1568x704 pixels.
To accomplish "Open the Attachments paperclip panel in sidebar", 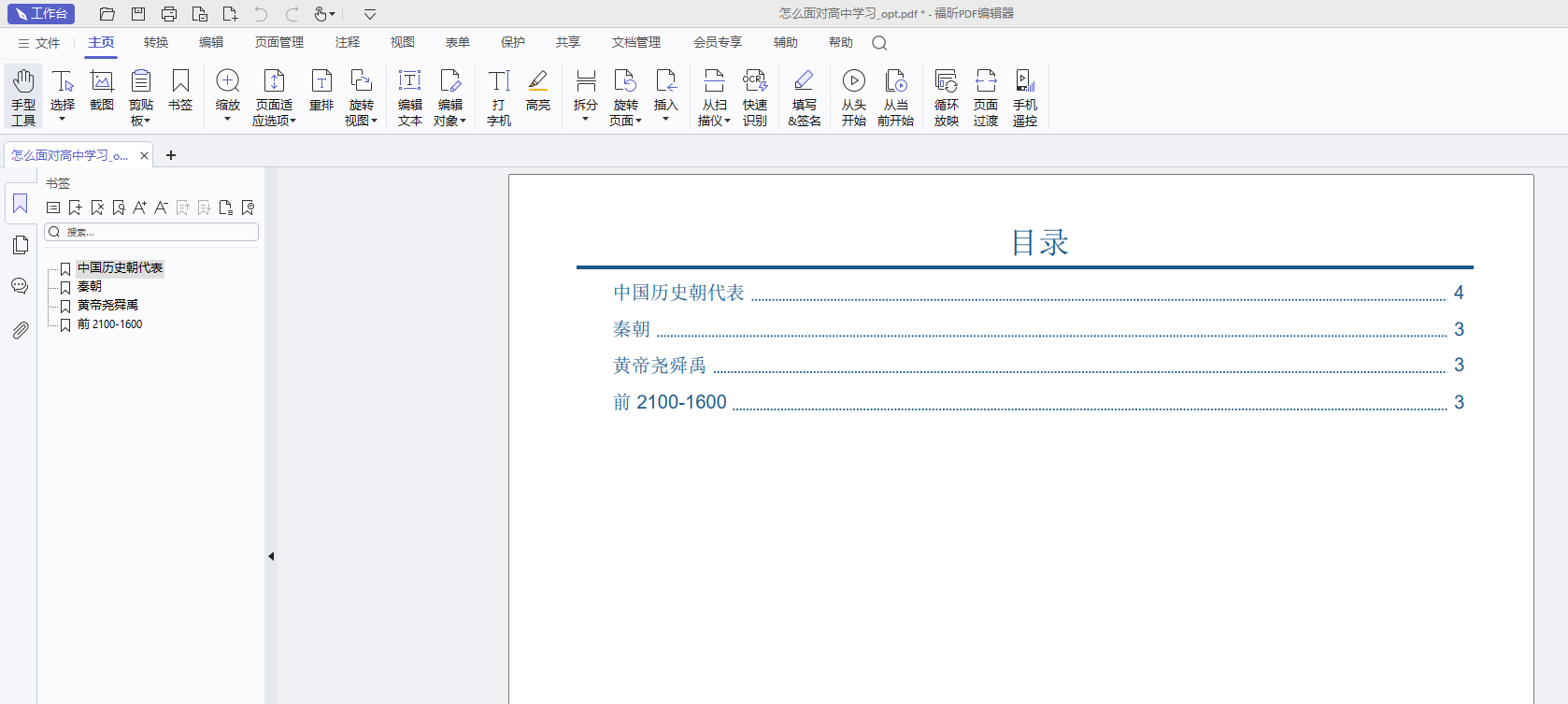I will coord(20,330).
